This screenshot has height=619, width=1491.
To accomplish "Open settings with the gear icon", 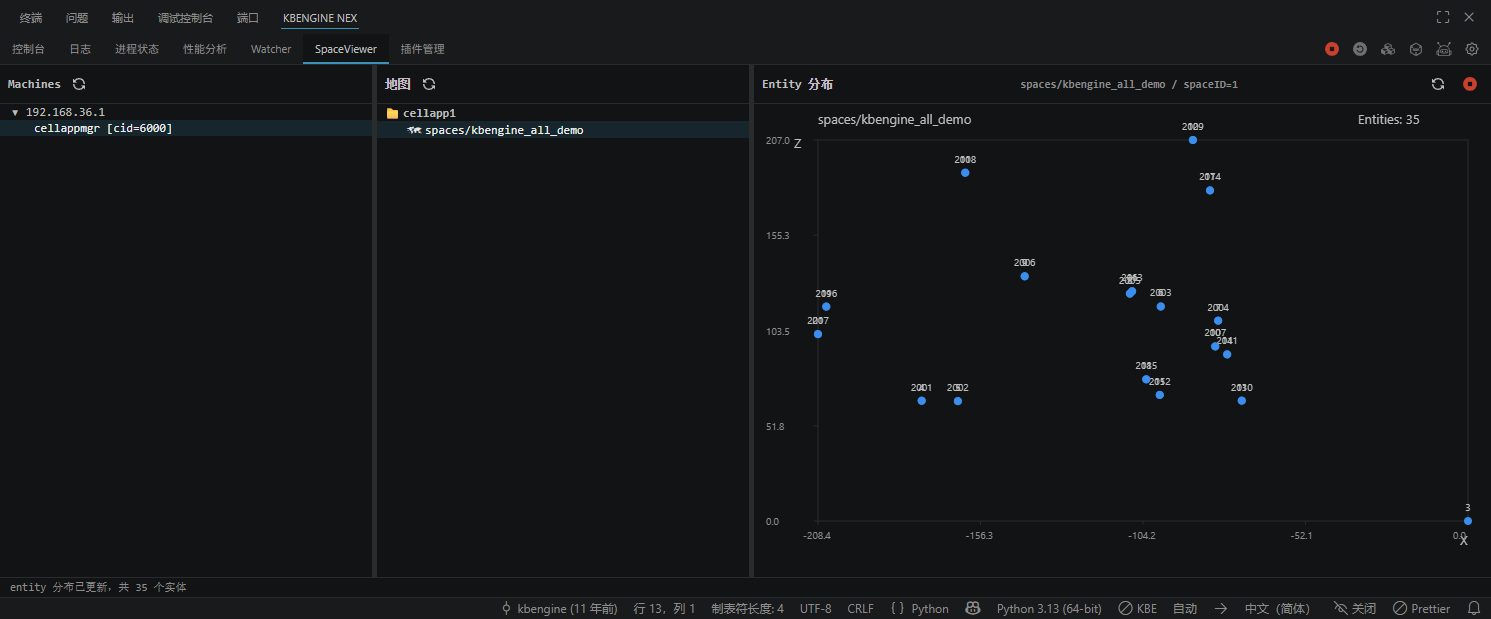I will pos(1472,49).
